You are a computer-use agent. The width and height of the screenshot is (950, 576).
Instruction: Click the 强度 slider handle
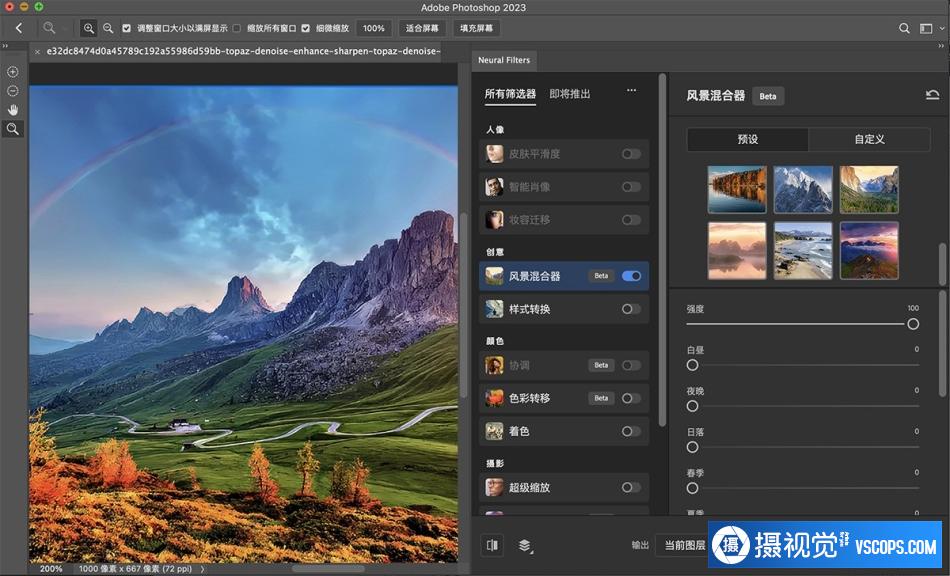[913, 324]
